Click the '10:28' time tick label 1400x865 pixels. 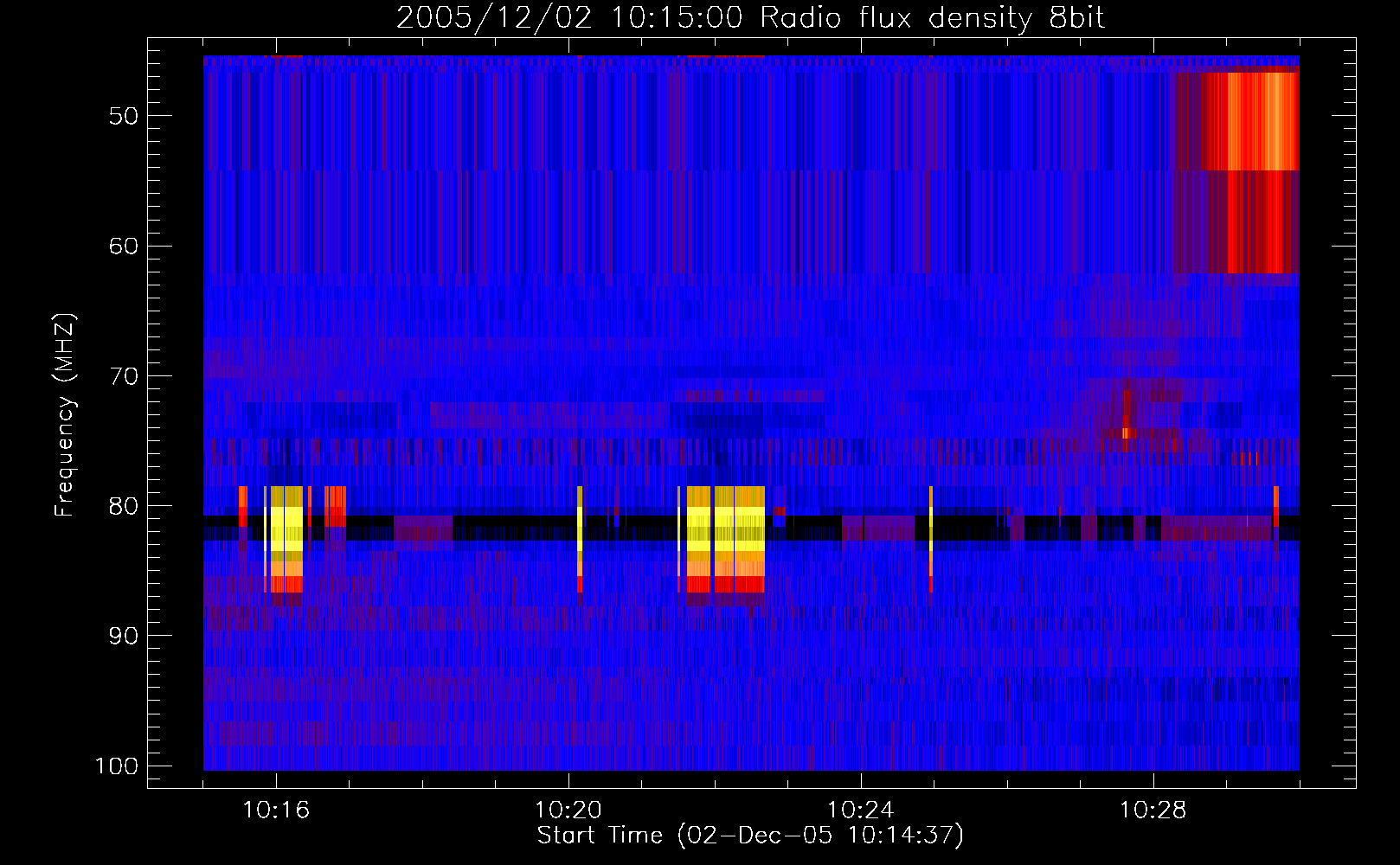[1153, 811]
